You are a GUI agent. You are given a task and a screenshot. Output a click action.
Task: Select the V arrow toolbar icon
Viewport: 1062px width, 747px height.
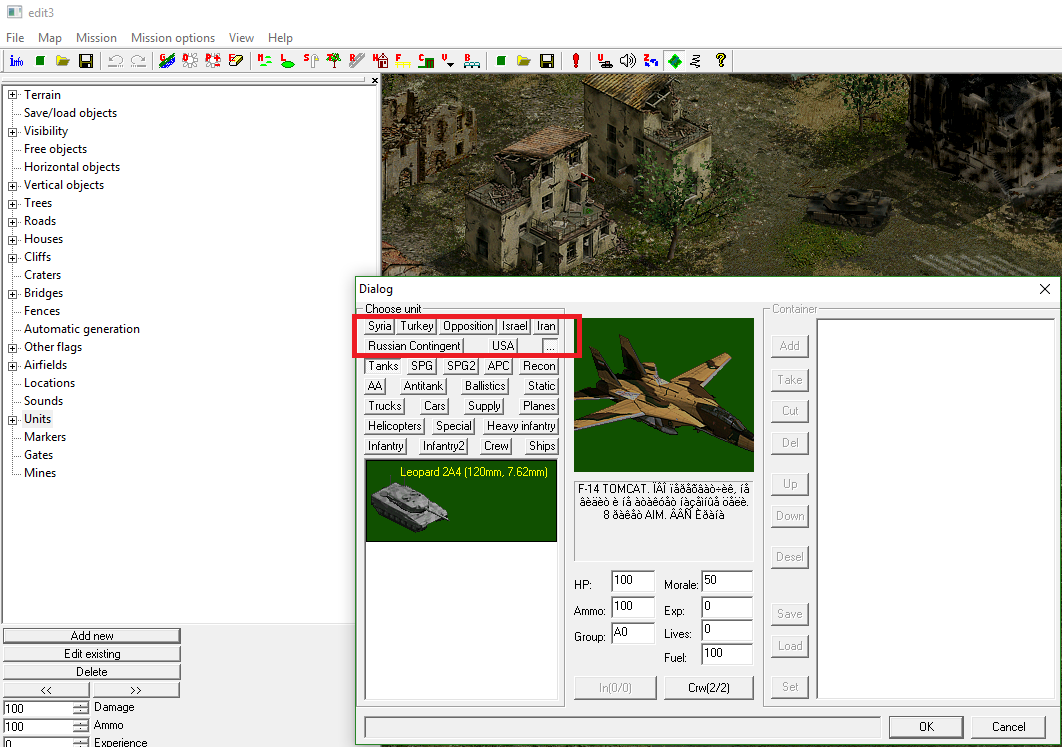(448, 61)
